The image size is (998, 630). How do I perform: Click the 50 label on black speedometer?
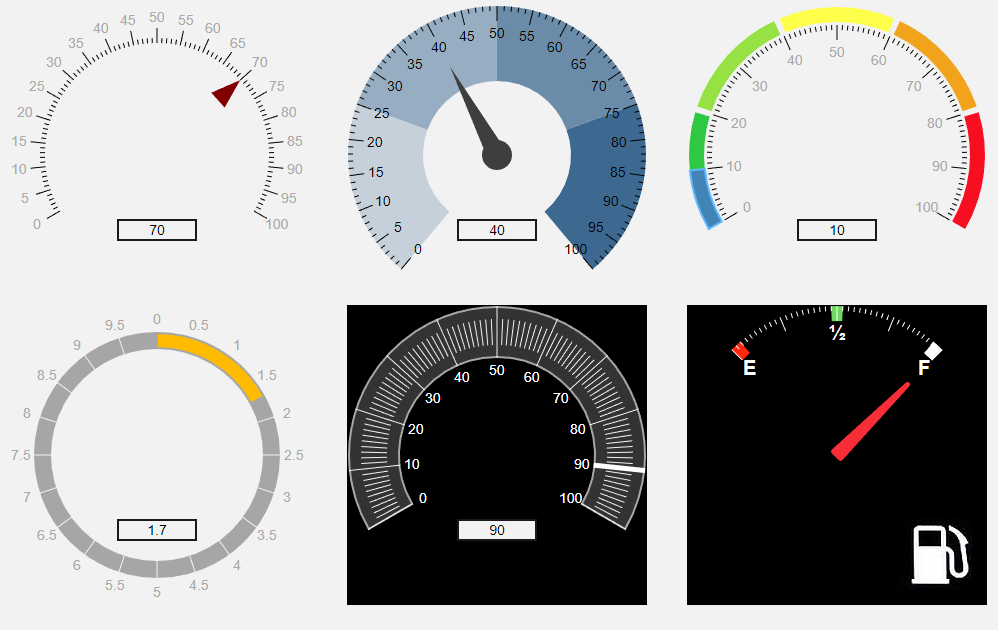497,371
